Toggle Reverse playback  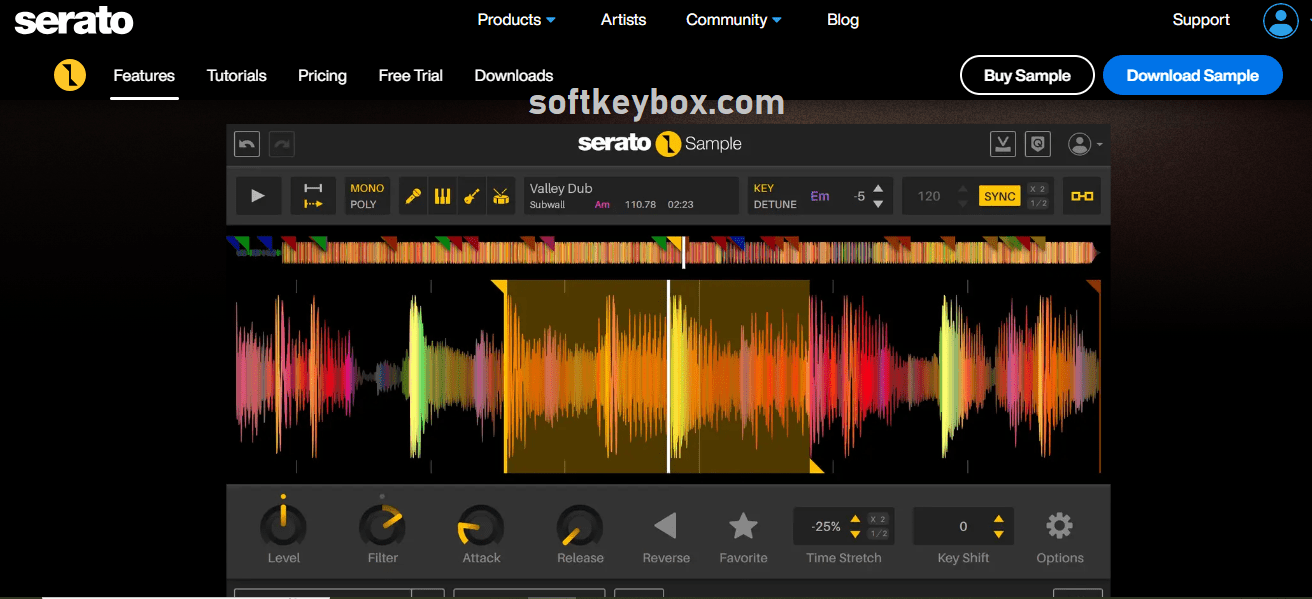point(665,524)
